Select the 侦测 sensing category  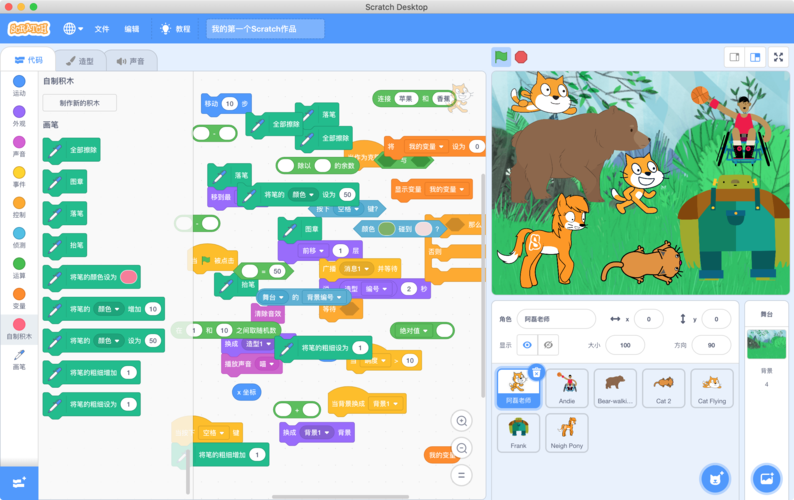coord(19,238)
